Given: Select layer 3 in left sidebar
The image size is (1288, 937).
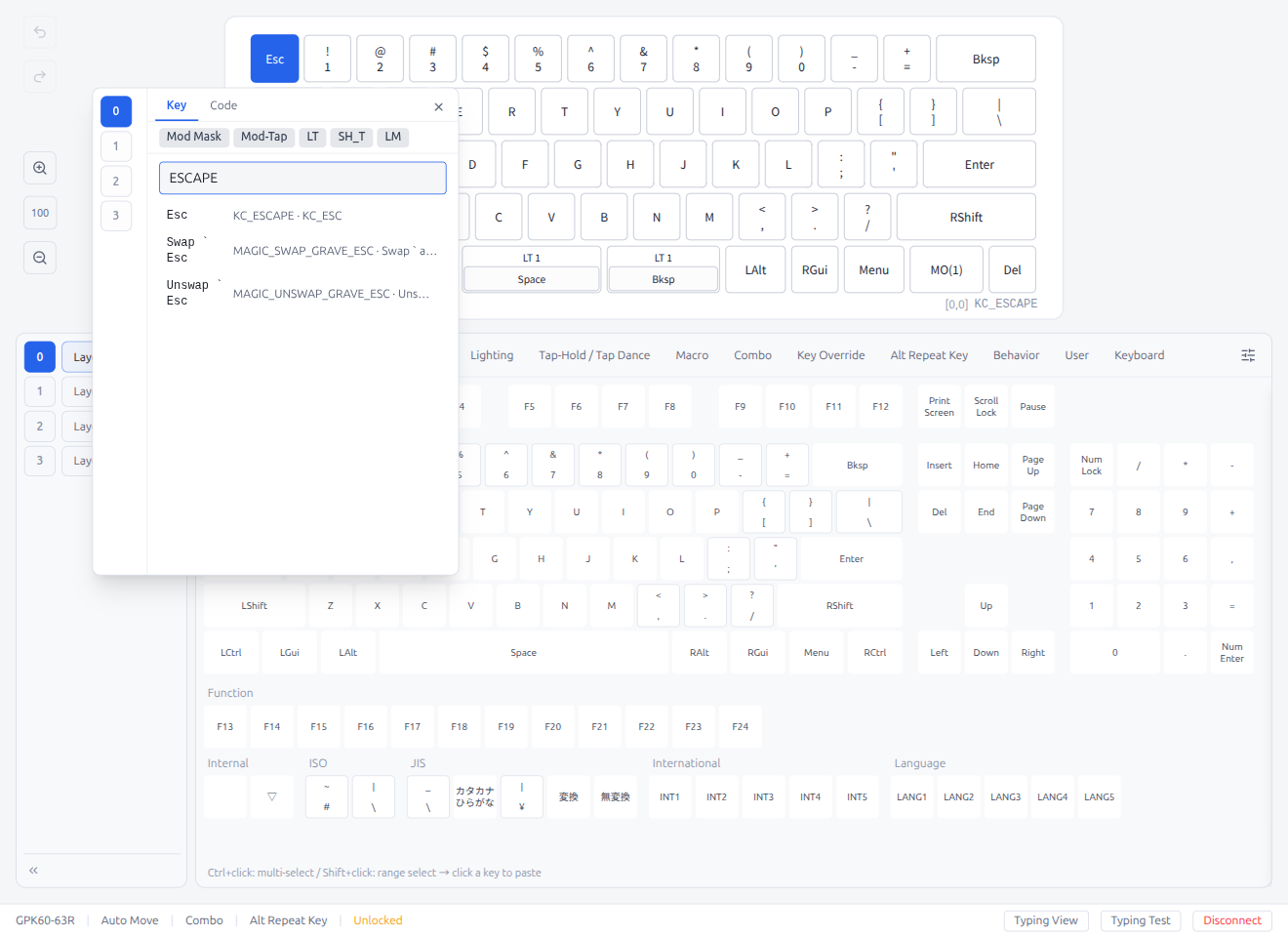Looking at the screenshot, I should click(x=40, y=461).
